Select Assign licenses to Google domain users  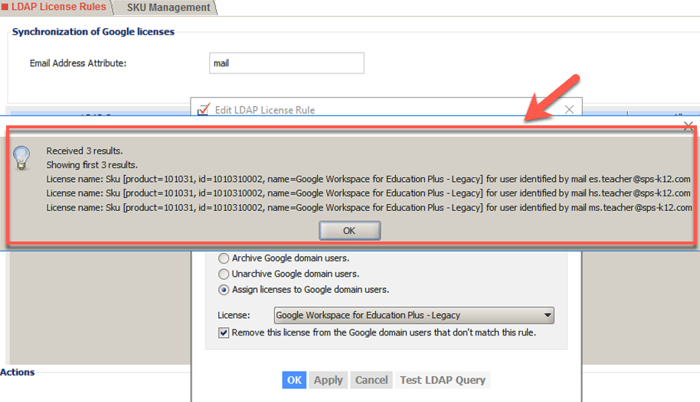click(224, 290)
